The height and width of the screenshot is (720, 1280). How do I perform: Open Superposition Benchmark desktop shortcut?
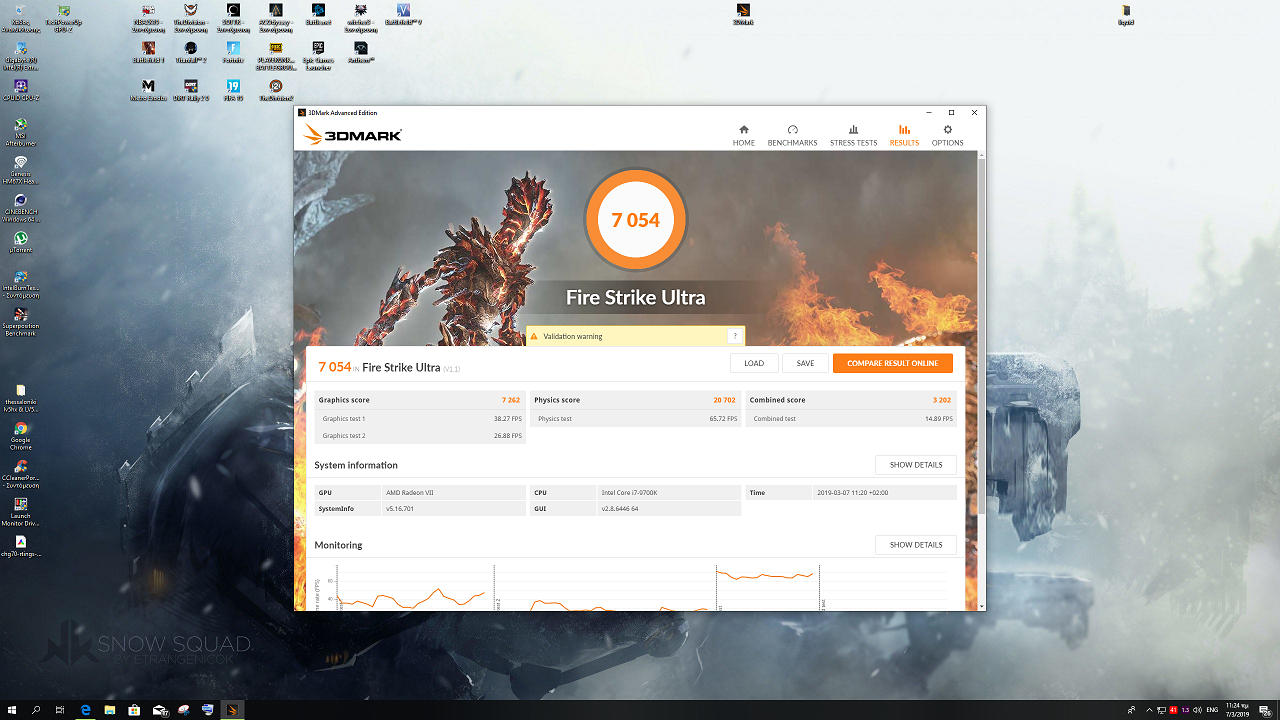tap(20, 323)
